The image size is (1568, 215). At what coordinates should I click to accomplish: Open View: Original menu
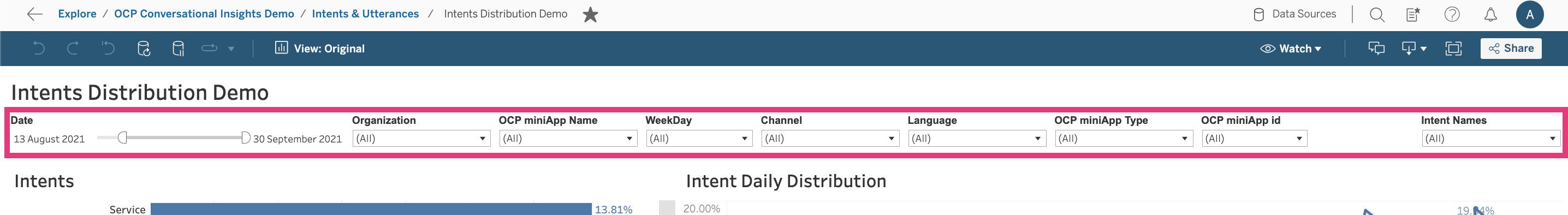(x=319, y=48)
